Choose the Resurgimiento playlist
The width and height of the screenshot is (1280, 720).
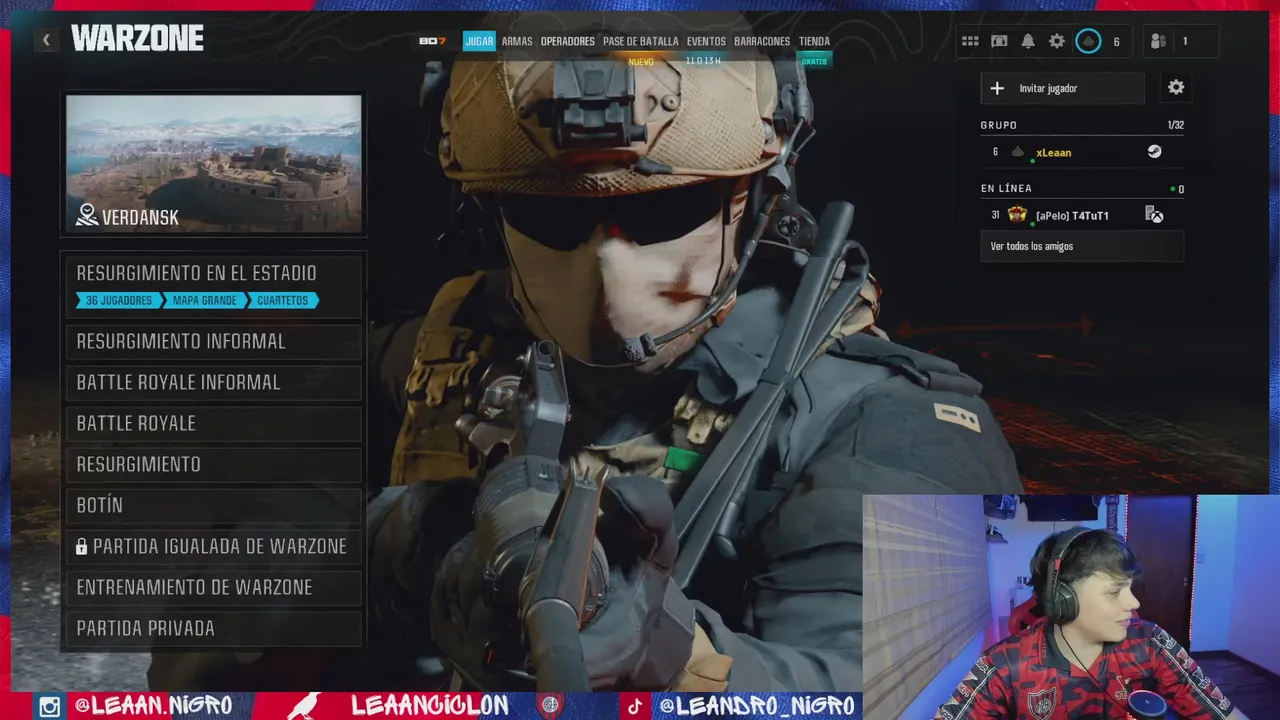[213, 465]
